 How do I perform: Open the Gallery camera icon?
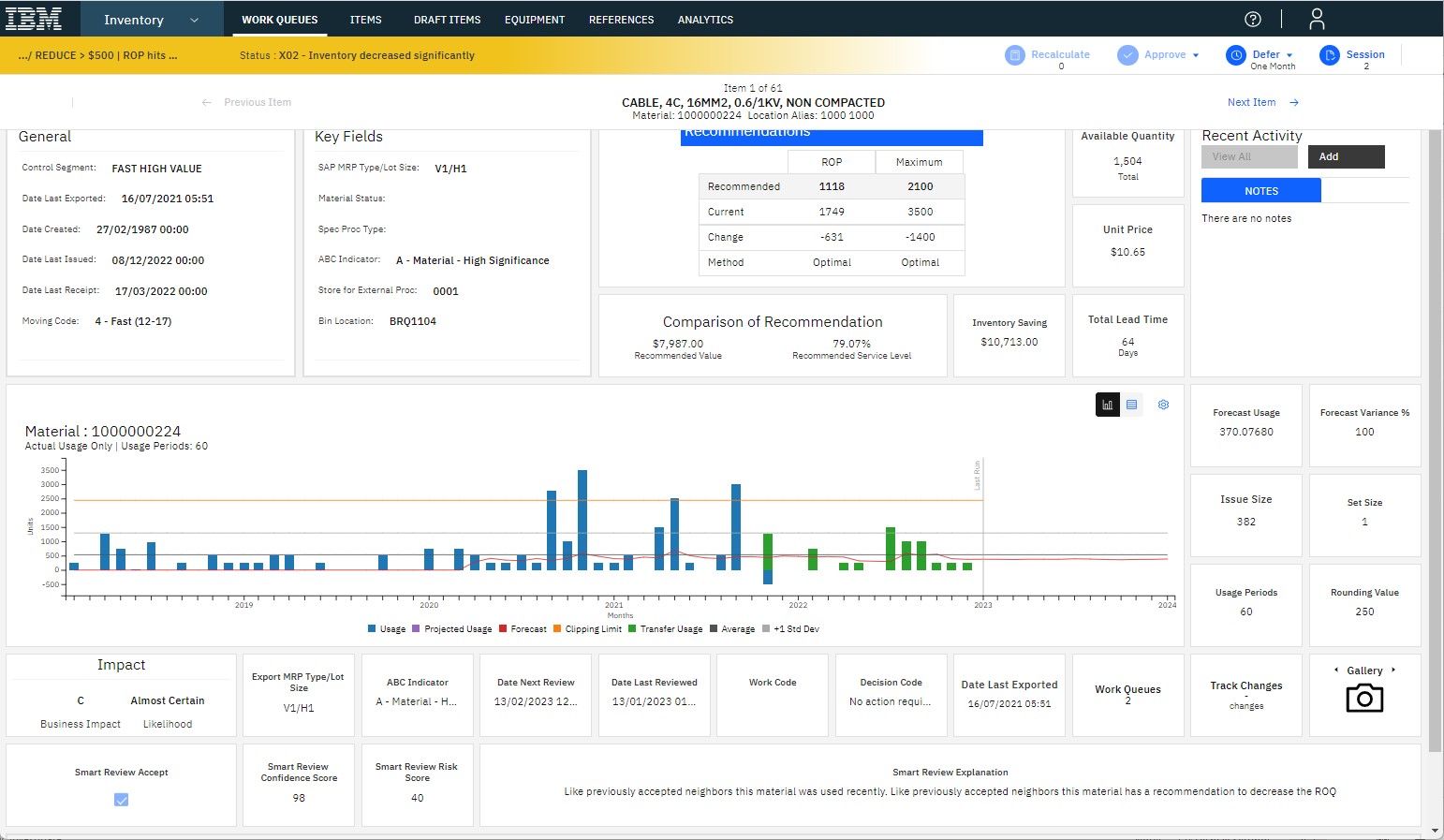pos(1364,698)
